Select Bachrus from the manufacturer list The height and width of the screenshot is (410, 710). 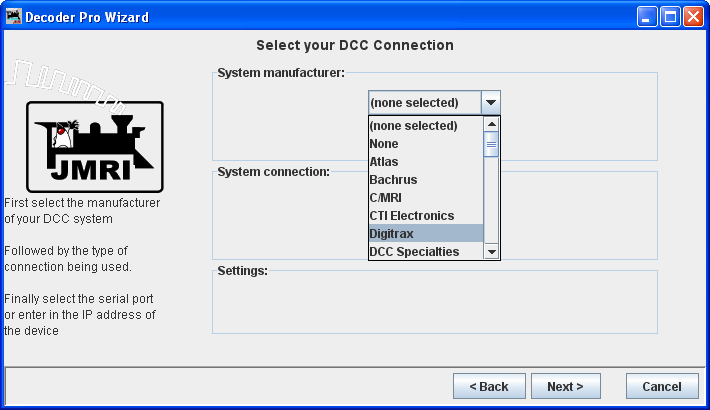[x=426, y=180]
